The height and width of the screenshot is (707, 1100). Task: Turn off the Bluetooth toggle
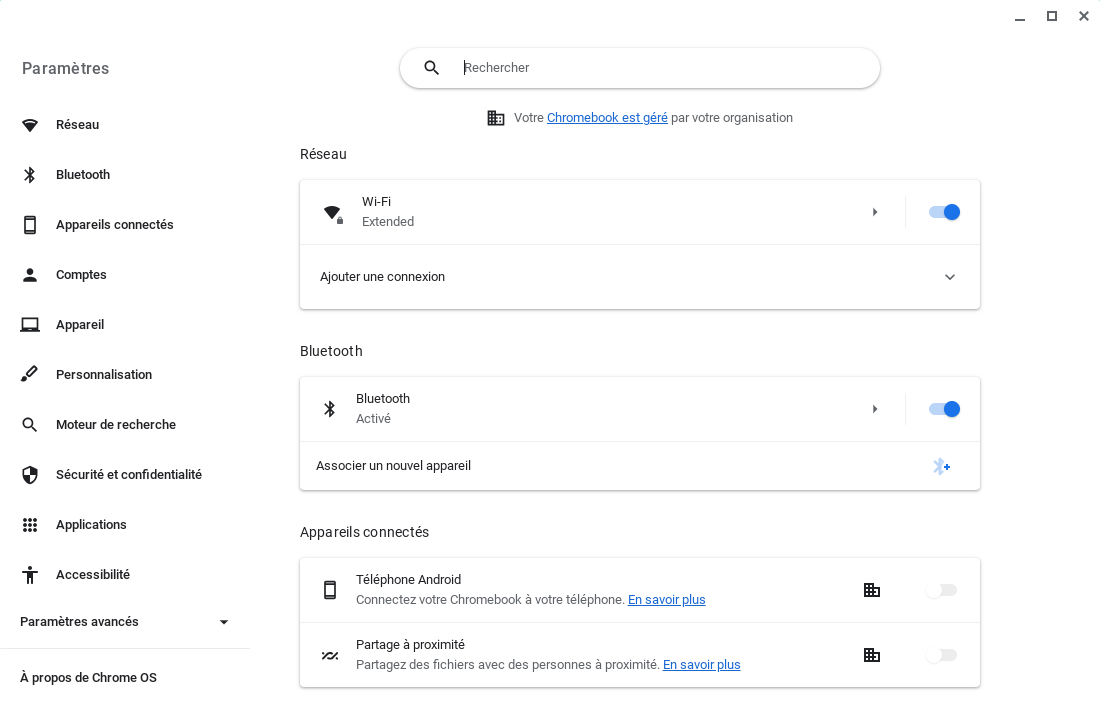[x=943, y=409]
